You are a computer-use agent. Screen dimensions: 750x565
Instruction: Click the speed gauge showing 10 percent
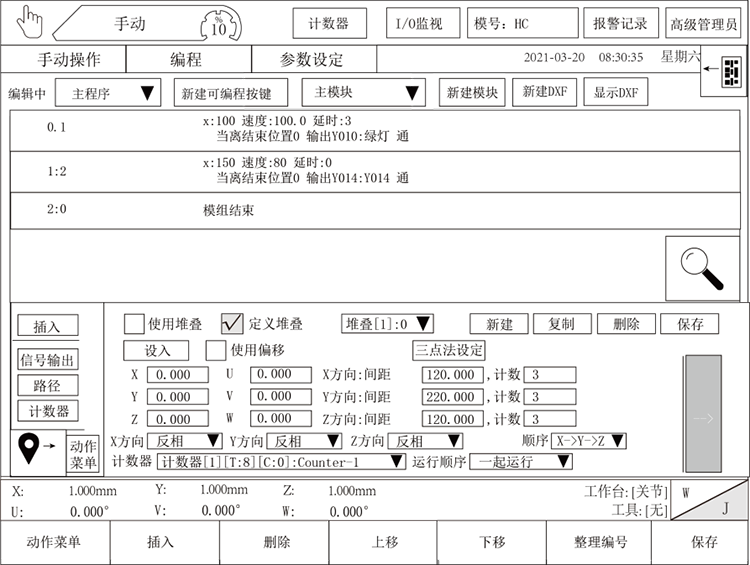tap(219, 23)
